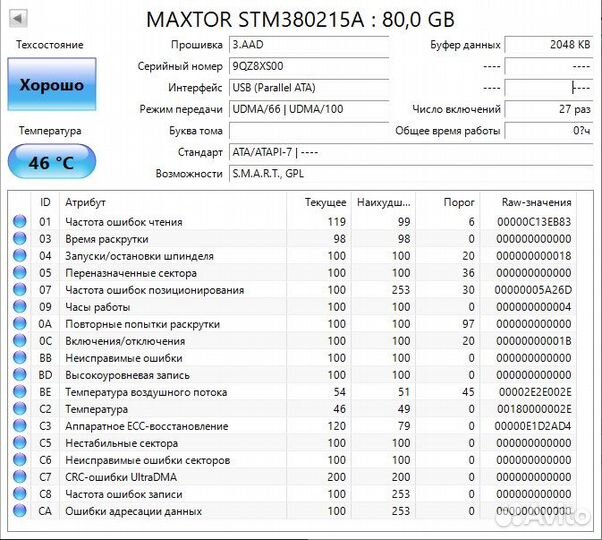Click the Прошивка field showing 3.AAD
This screenshot has width=602, height=540.
click(x=309, y=45)
